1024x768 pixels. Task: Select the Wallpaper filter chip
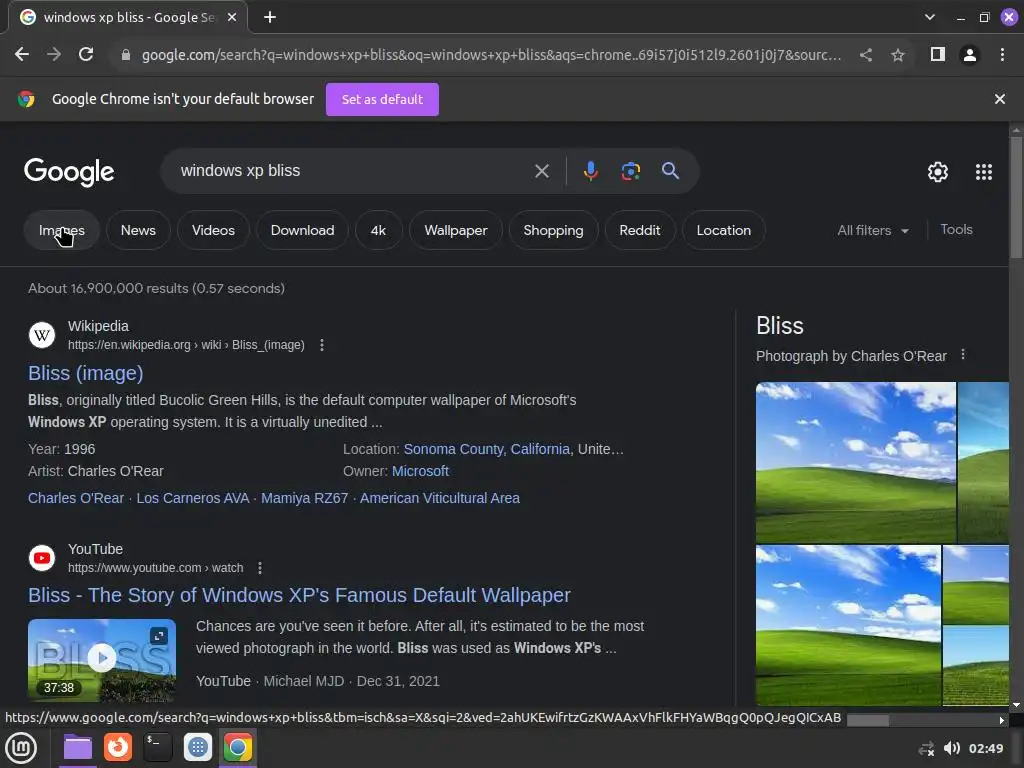coord(456,231)
